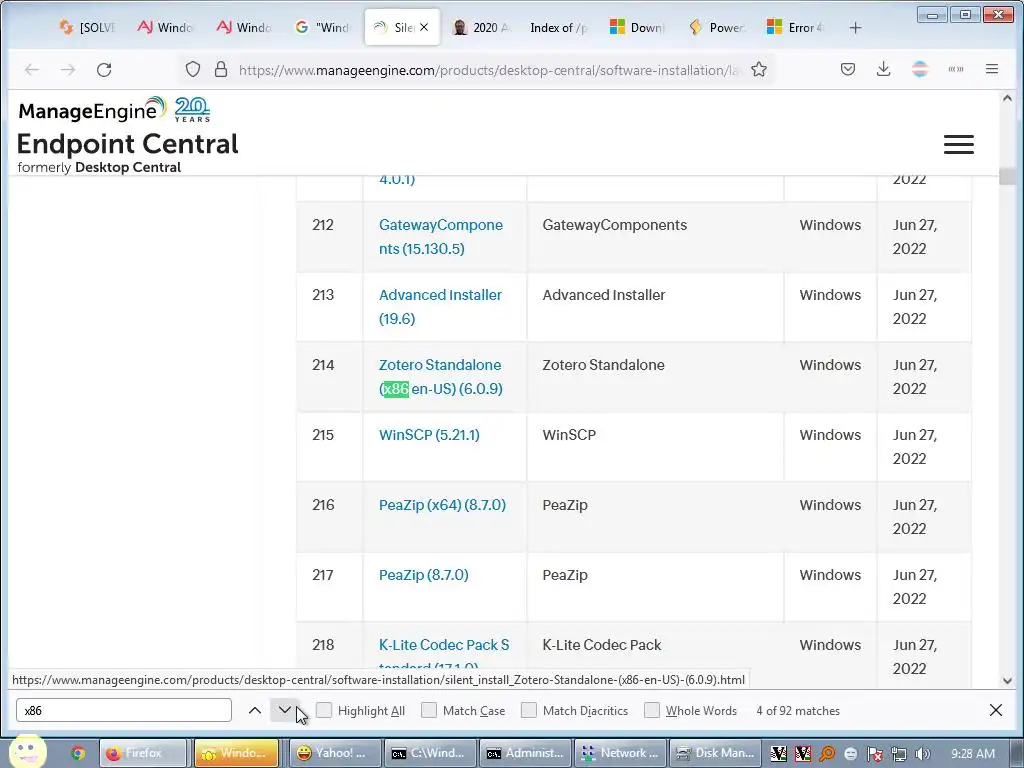Click the page vertical scrollbar thumb
Image resolution: width=1024 pixels, height=768 pixels.
[1007, 176]
